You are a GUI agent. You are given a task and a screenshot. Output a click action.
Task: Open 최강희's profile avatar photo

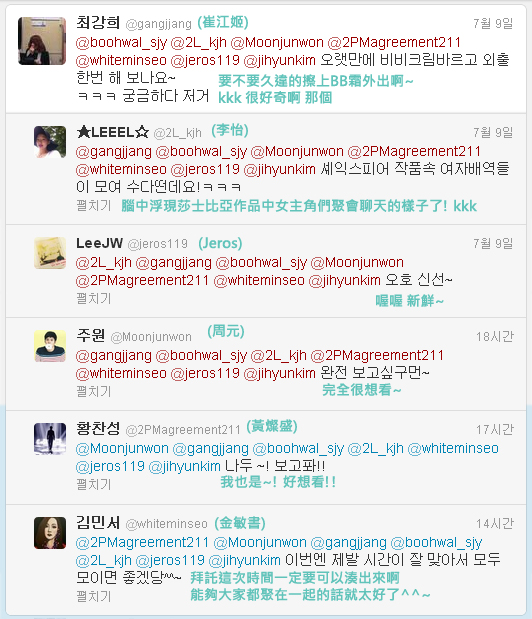click(42, 41)
